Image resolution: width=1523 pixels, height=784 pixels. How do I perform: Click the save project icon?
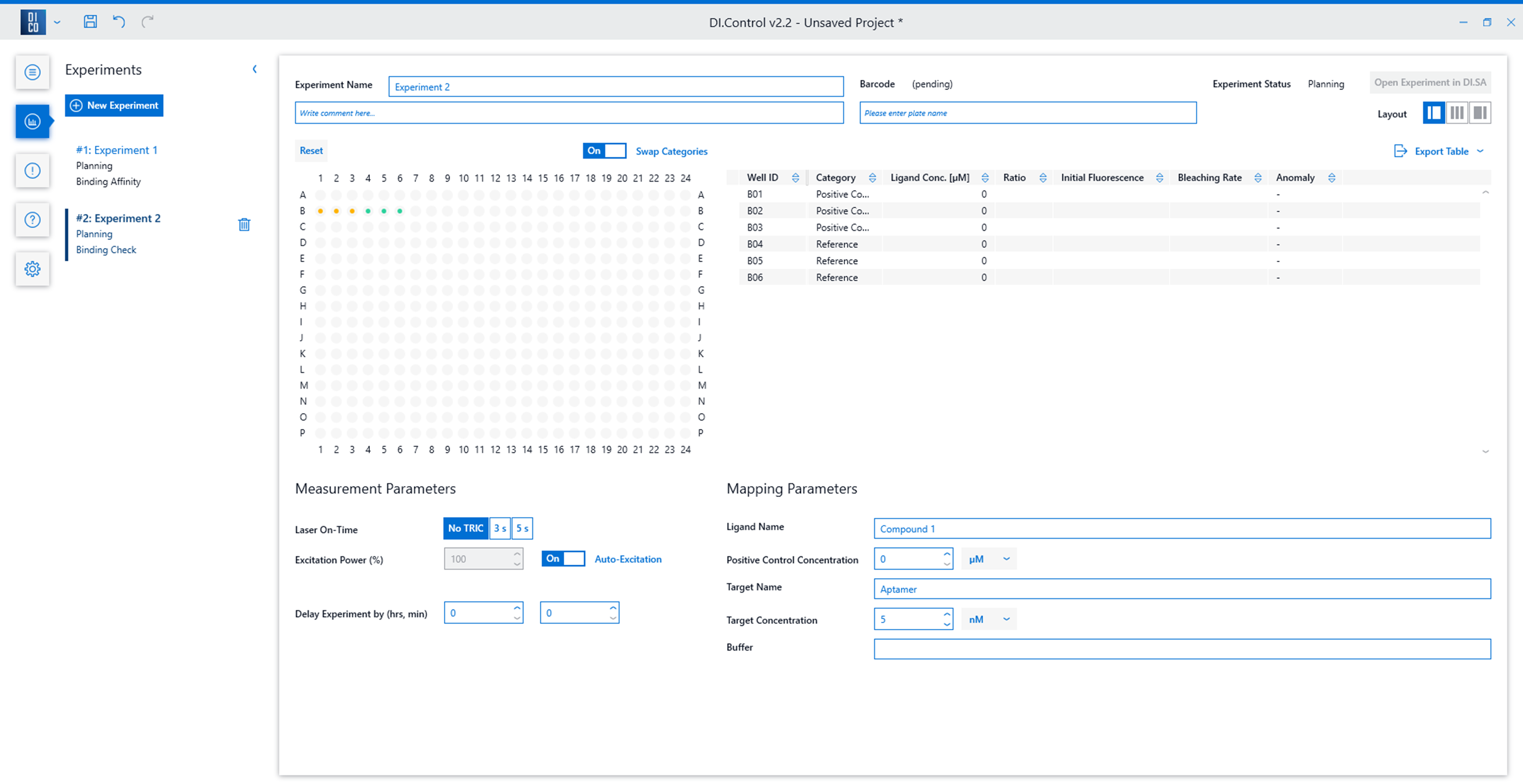90,22
